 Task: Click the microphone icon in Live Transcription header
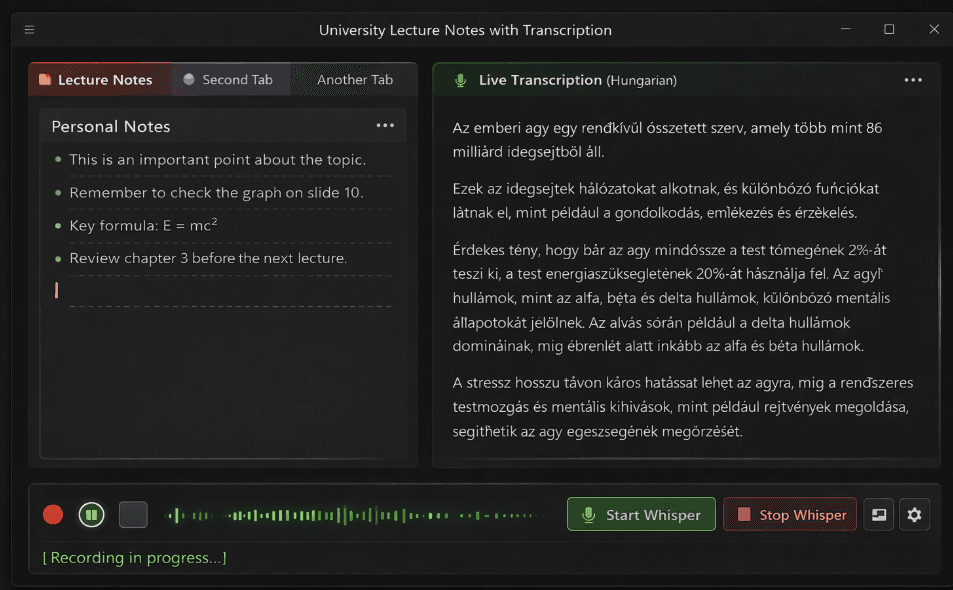[460, 80]
